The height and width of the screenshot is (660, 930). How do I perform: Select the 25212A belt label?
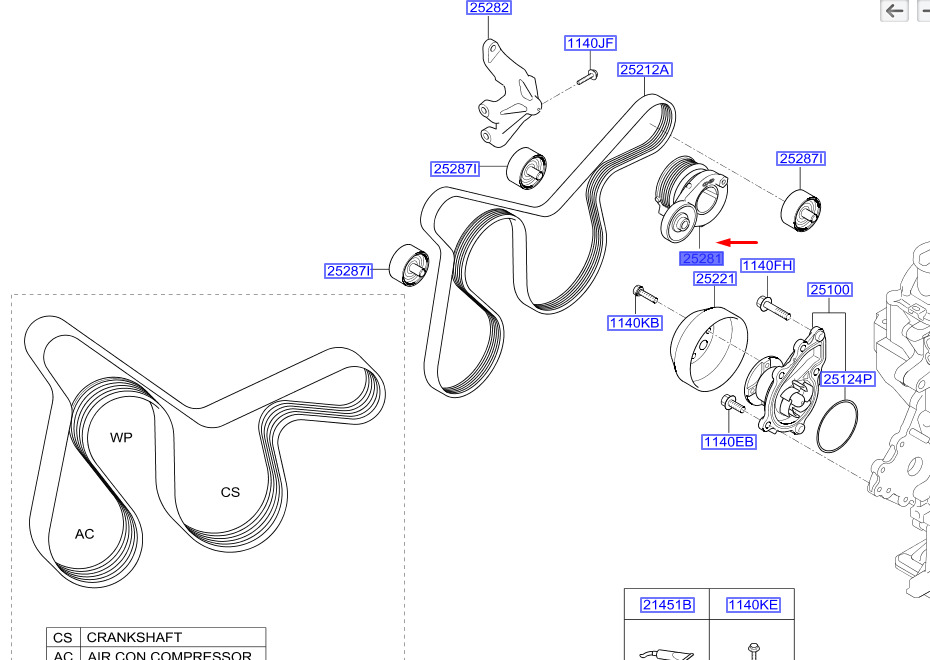pyautogui.click(x=645, y=70)
